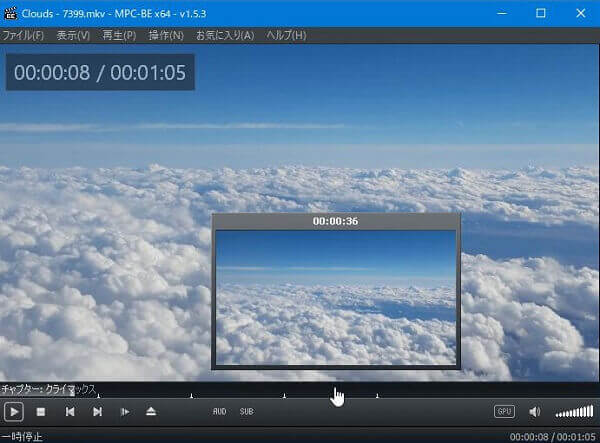Open the お気に入り(A) menu
The height and width of the screenshot is (443, 600).
(225, 36)
